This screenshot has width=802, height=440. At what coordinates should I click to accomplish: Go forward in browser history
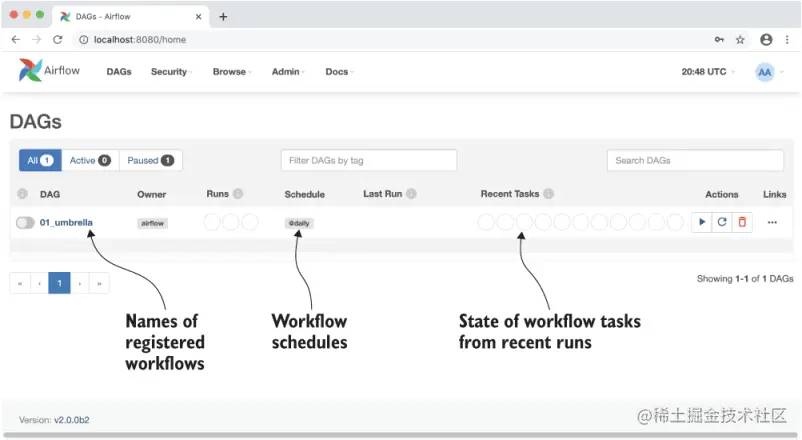click(x=36, y=39)
